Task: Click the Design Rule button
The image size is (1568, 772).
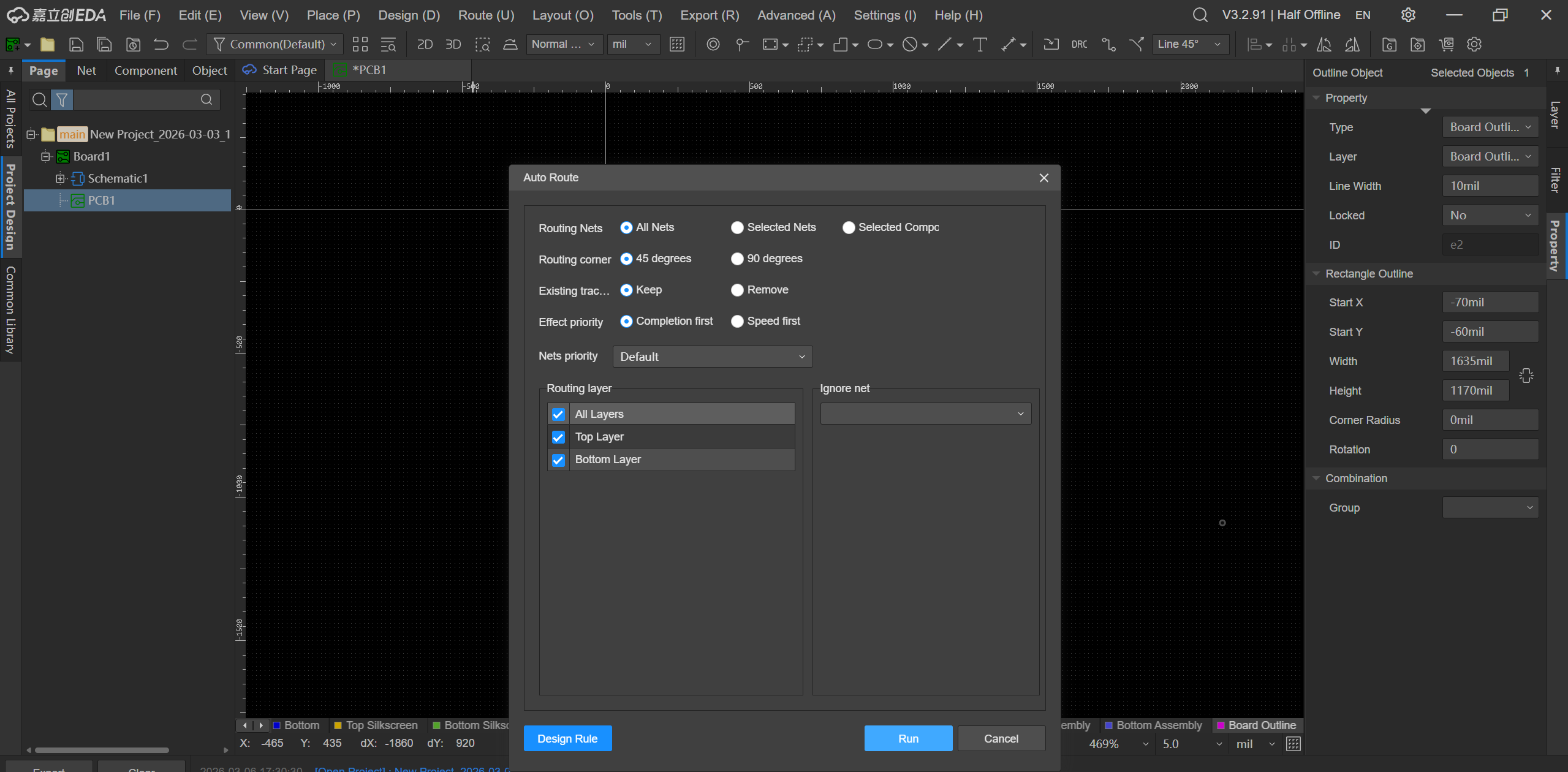Action: (567, 738)
